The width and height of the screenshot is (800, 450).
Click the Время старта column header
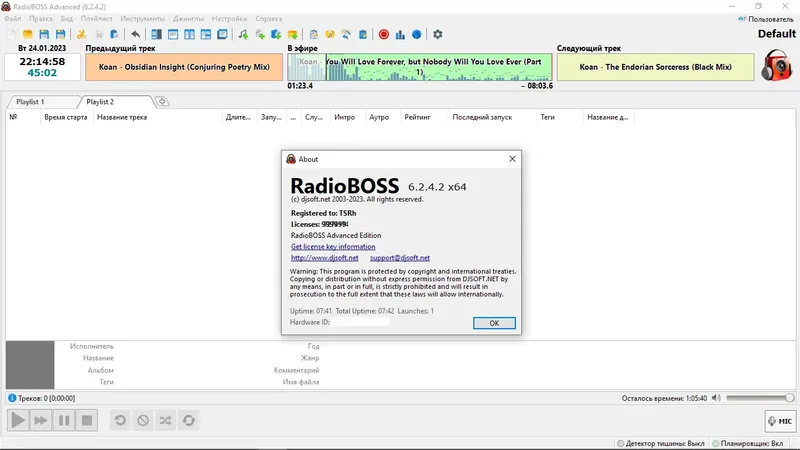point(65,117)
